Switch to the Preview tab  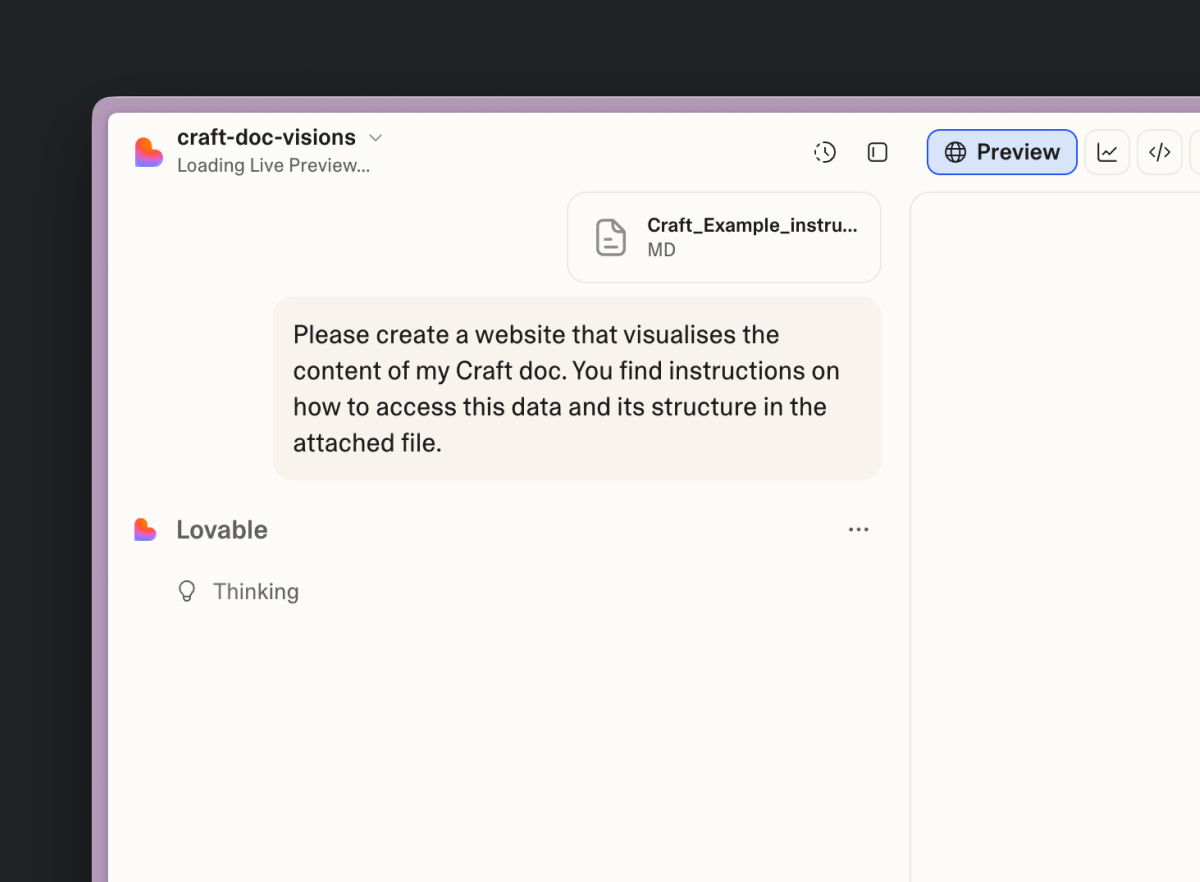1001,152
